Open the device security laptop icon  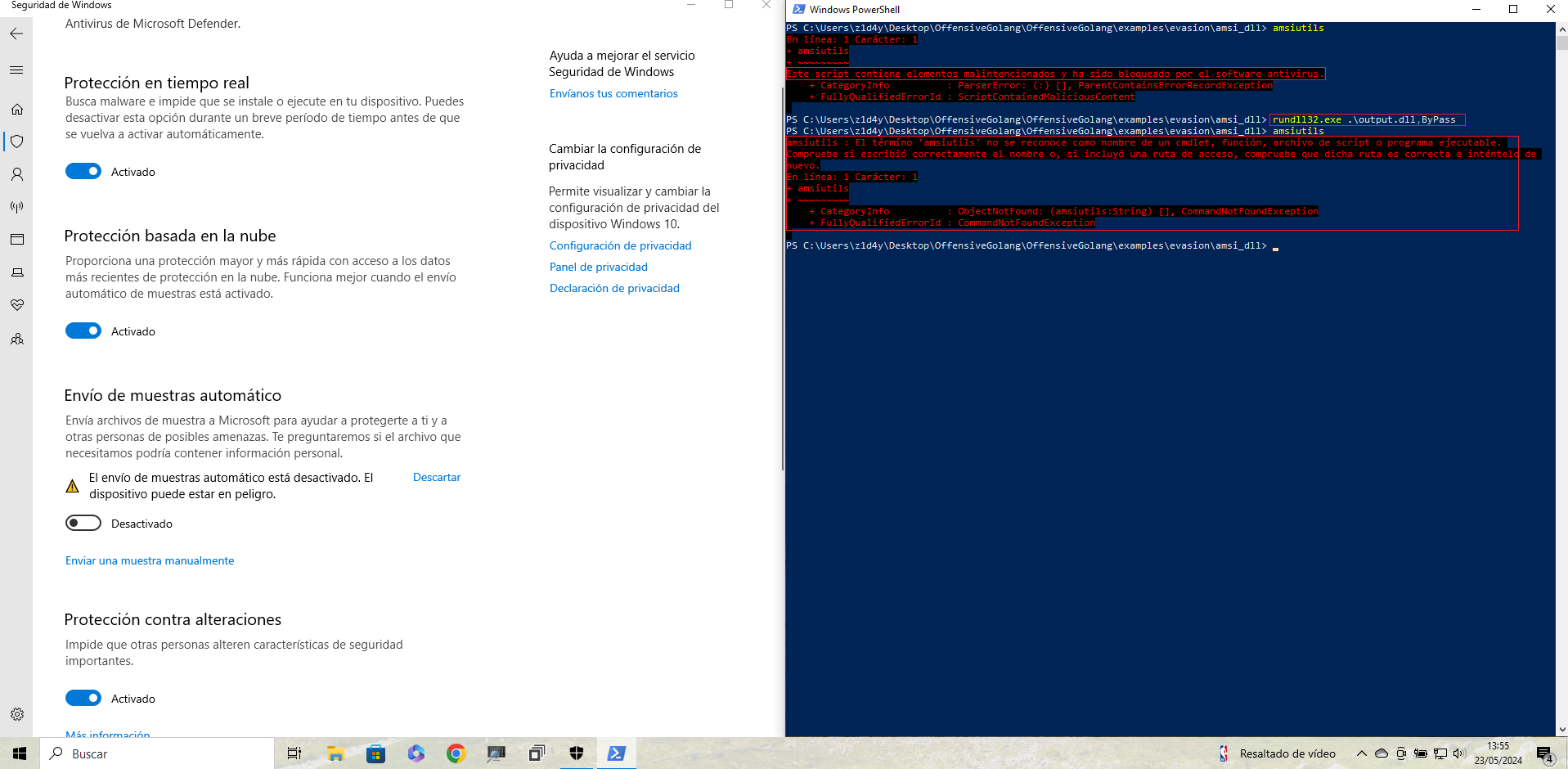pos(16,272)
